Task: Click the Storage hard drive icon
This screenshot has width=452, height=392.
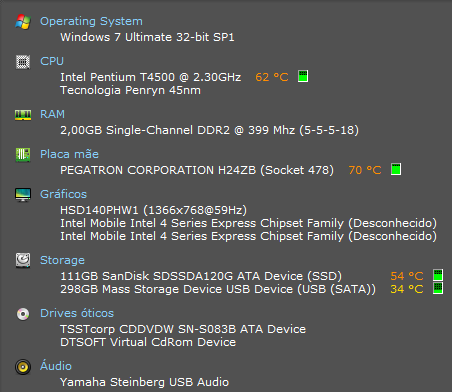Action: point(23,261)
